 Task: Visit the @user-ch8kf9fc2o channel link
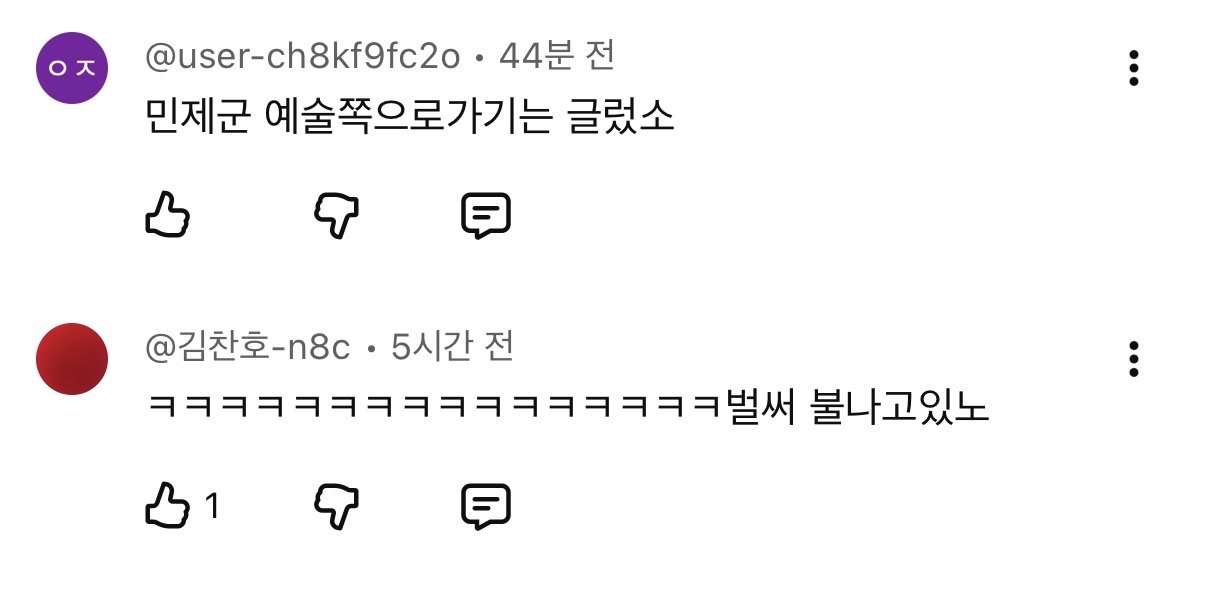(303, 57)
